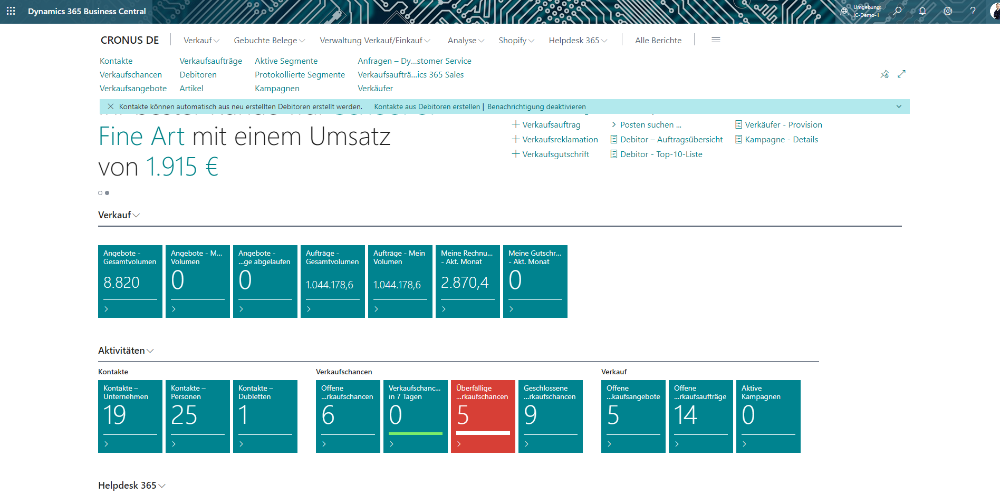Open the user profile avatar
1000x495 pixels.
coord(995,11)
